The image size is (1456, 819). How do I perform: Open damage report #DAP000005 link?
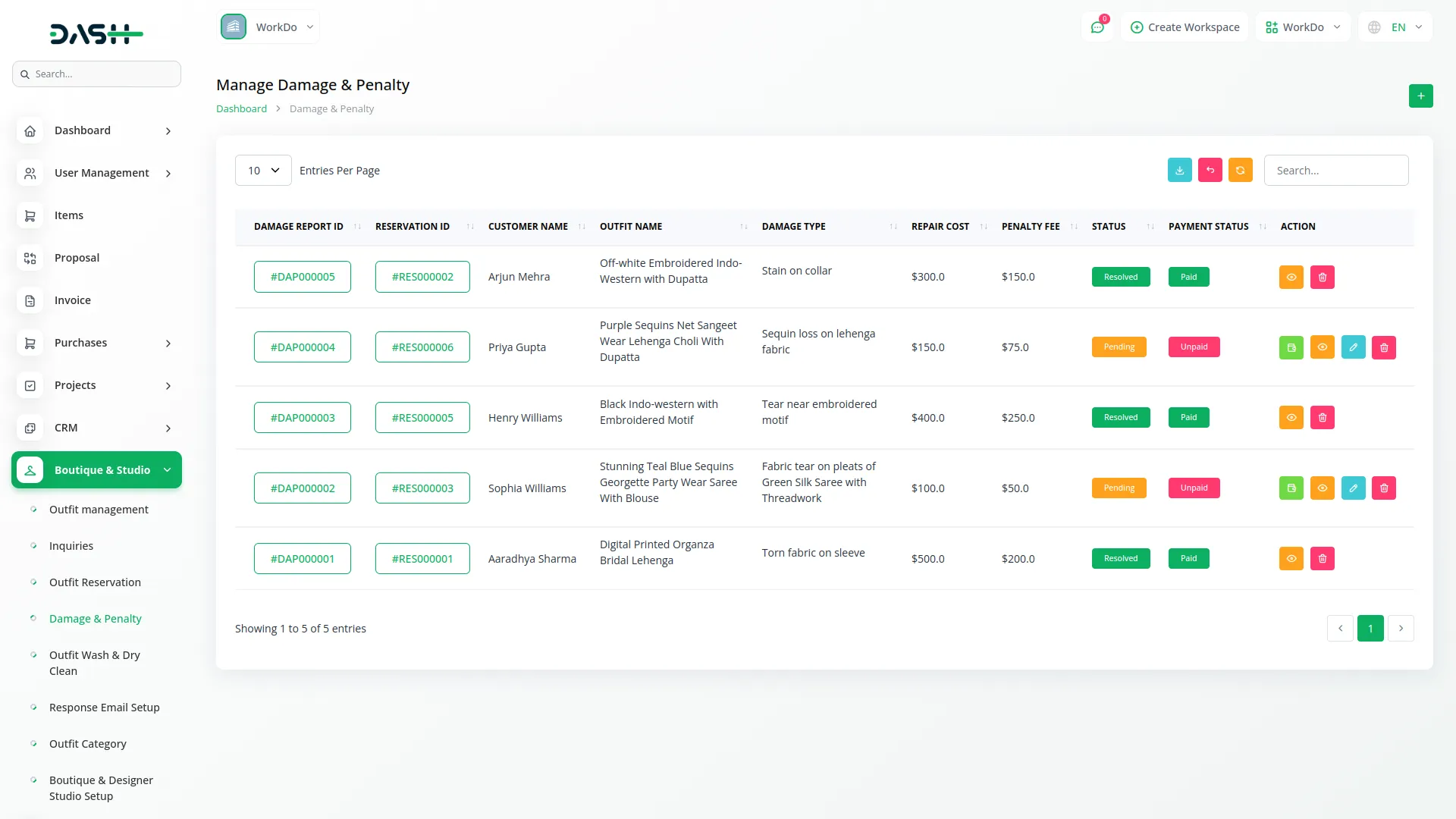tap(303, 277)
